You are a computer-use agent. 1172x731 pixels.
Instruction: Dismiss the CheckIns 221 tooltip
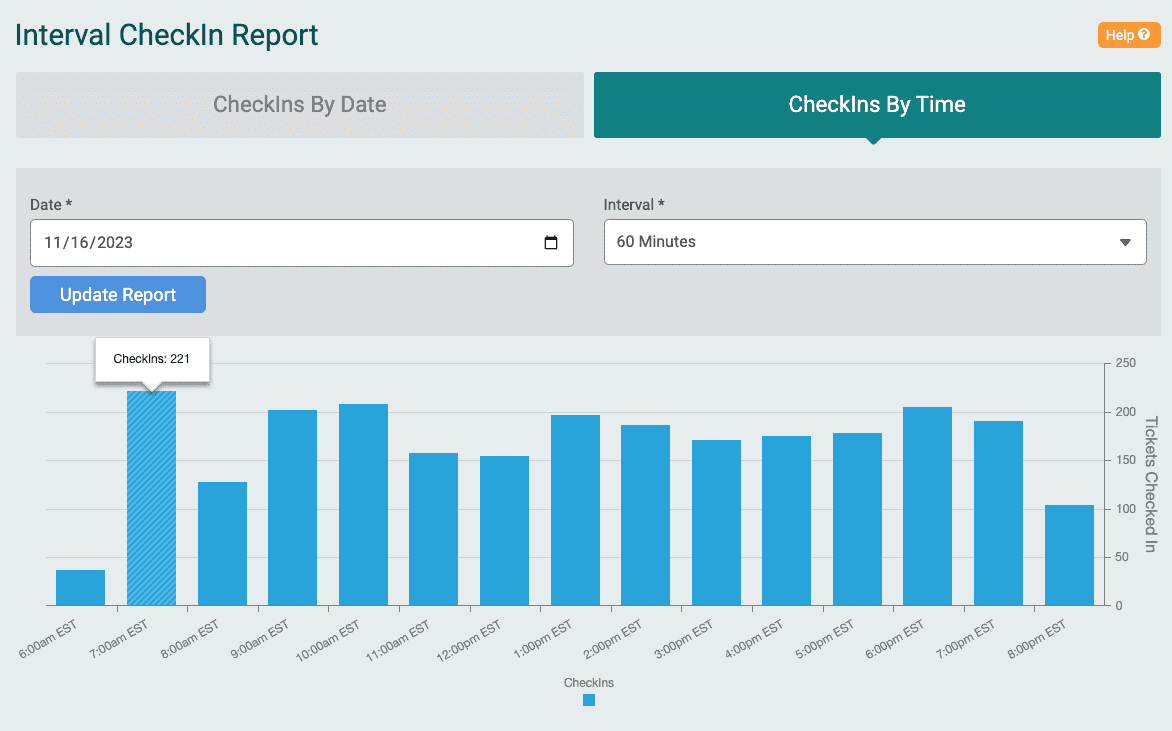click(152, 359)
